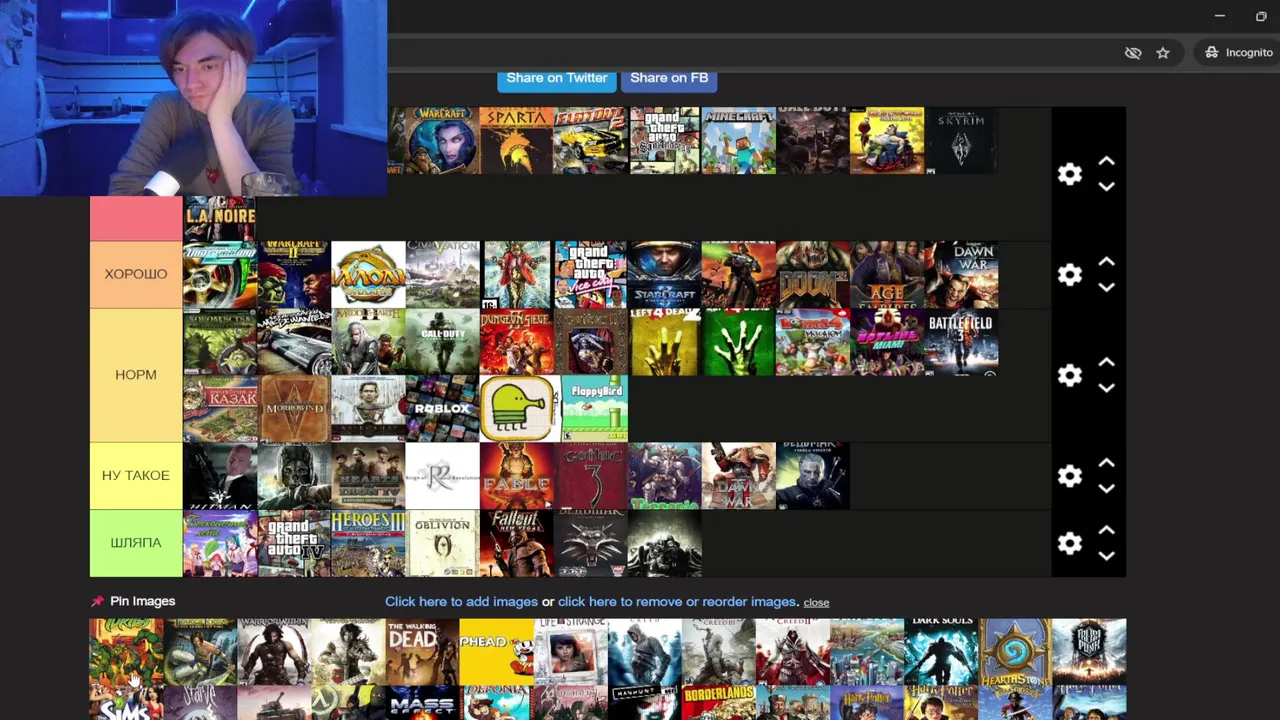Pick the Dark Souls cover from image pool
This screenshot has width=1280, height=720.
point(941,652)
